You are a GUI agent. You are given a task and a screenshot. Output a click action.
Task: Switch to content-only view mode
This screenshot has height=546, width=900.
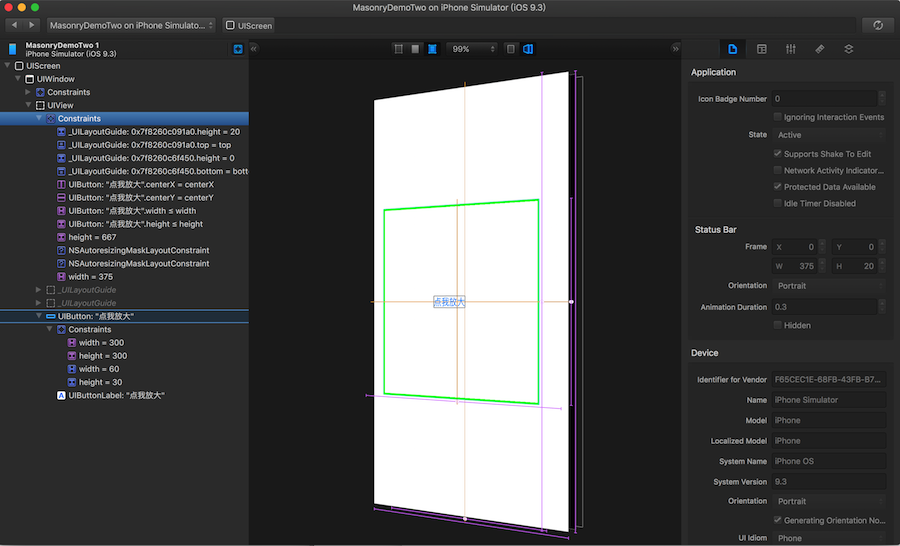tap(415, 49)
